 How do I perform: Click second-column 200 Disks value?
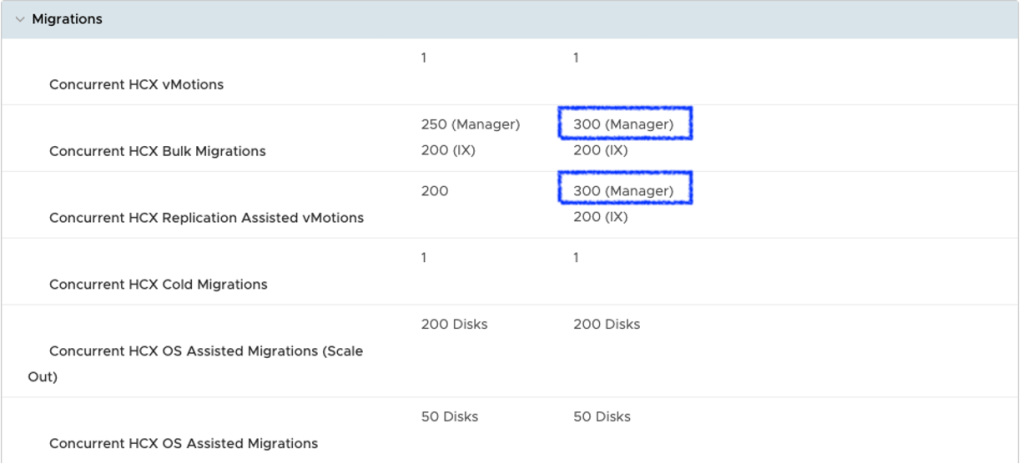coord(606,324)
